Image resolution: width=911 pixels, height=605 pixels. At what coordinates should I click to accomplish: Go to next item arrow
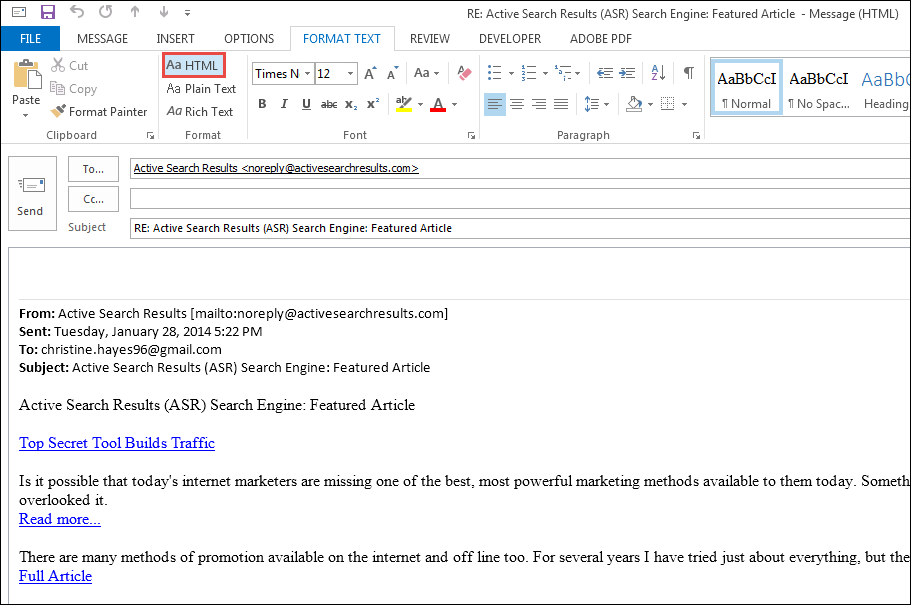(164, 12)
